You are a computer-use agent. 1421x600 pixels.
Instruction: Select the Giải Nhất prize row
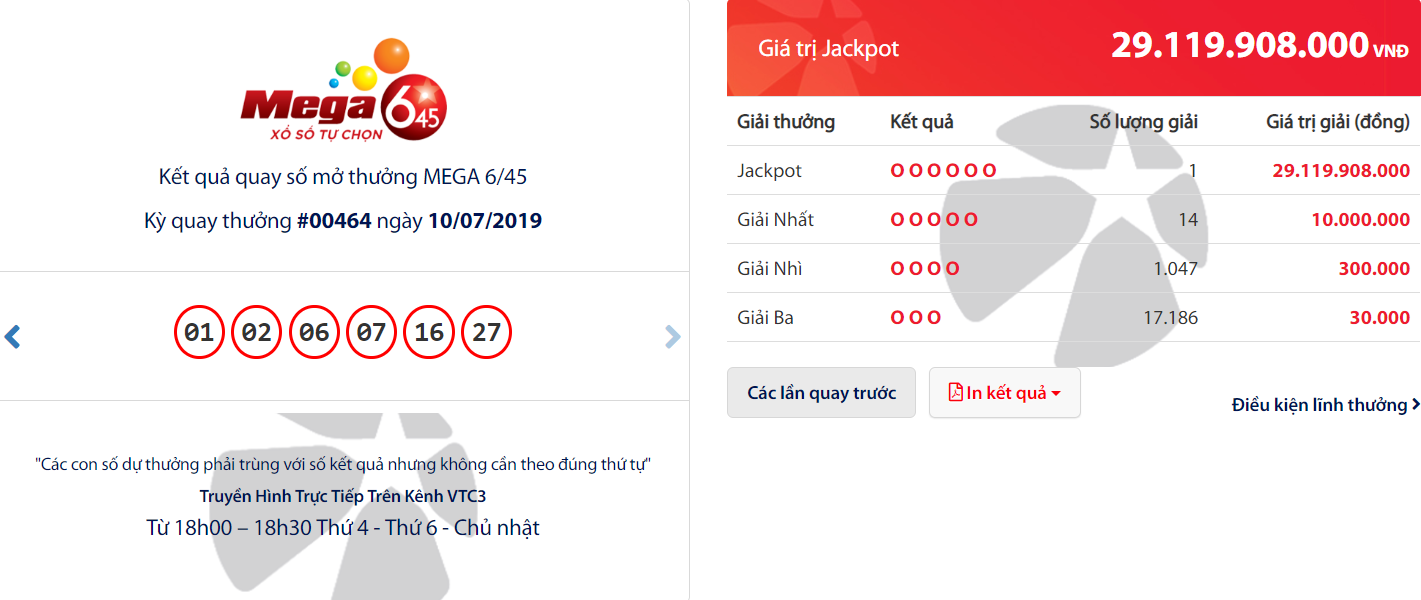1073,220
